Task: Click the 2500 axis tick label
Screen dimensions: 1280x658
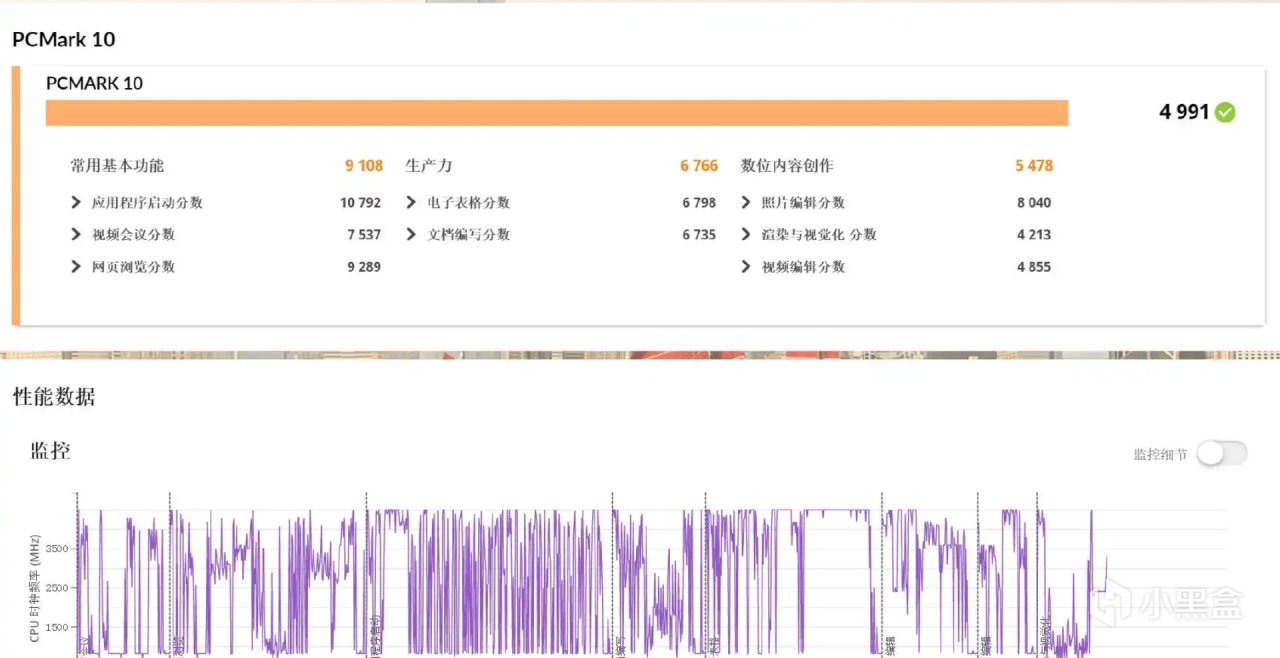Action: pos(57,588)
